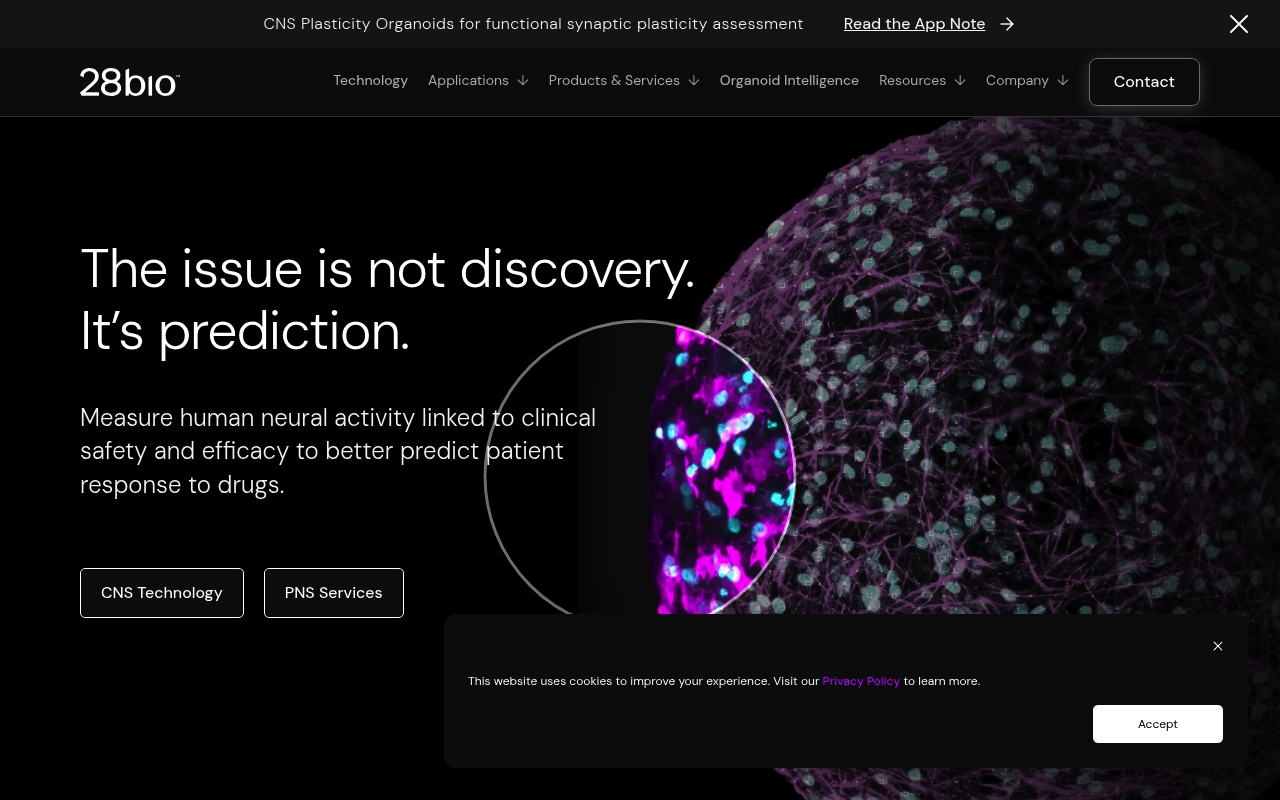Click the 'Measure human neural activity' paragraph
The width and height of the screenshot is (1280, 800).
click(338, 451)
